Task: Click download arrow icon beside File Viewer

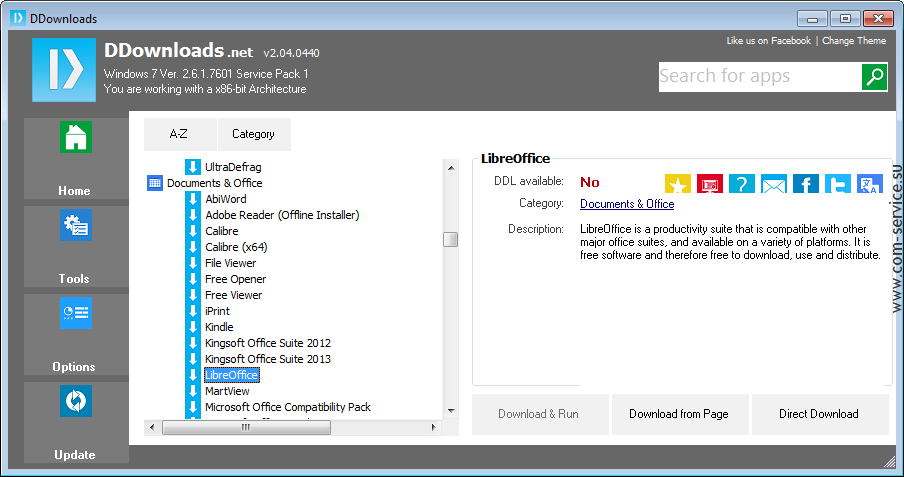Action: click(193, 263)
